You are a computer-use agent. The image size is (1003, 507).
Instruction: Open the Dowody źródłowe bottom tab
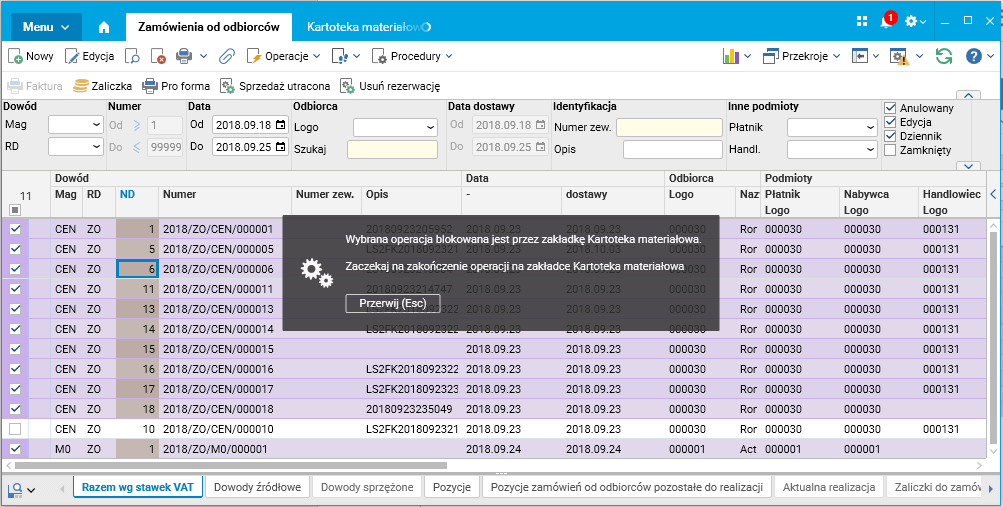click(x=258, y=487)
